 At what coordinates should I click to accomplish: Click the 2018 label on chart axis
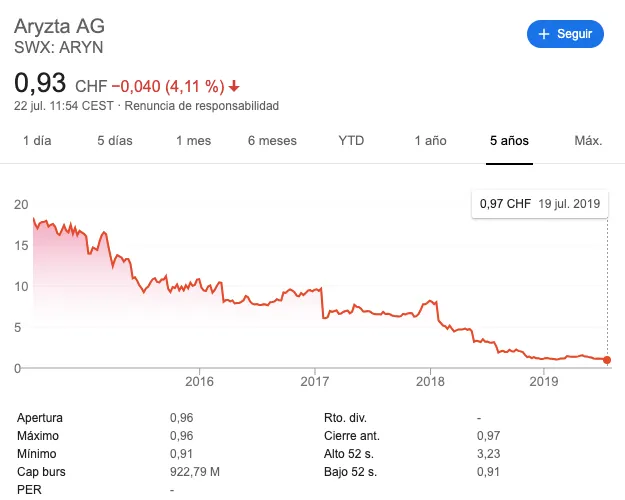click(x=430, y=381)
